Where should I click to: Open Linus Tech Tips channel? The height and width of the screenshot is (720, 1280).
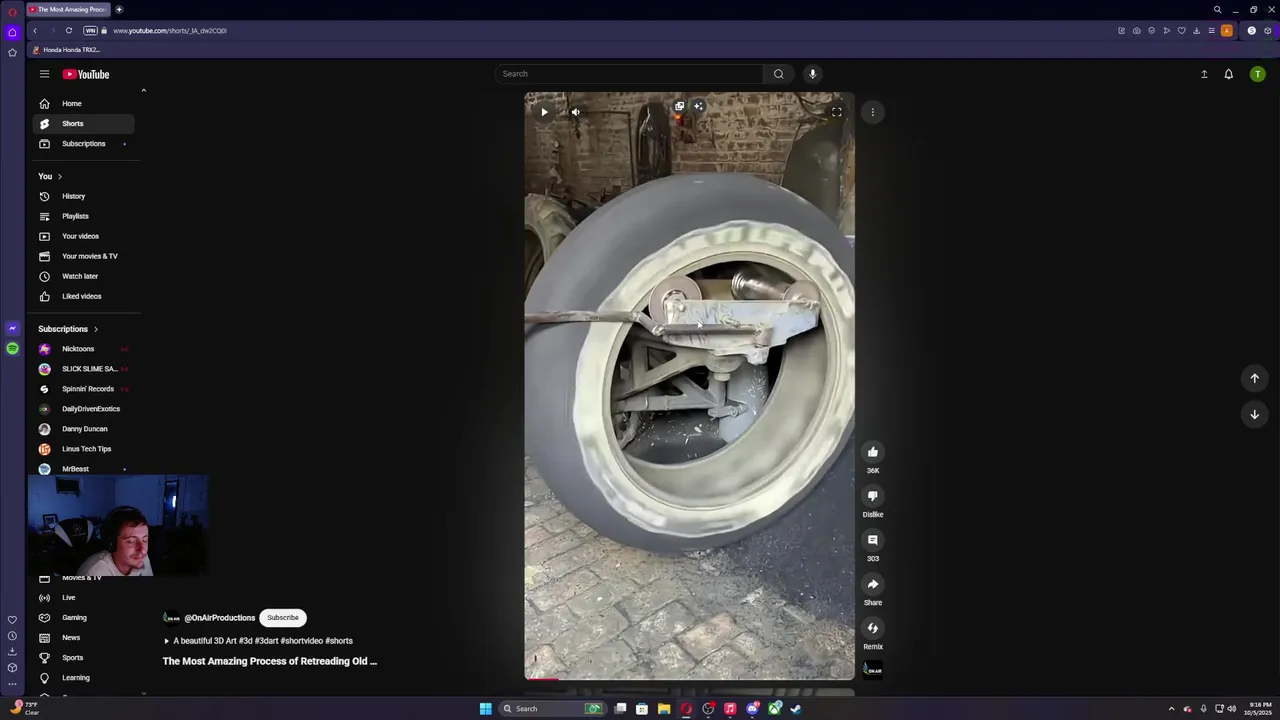84,449
